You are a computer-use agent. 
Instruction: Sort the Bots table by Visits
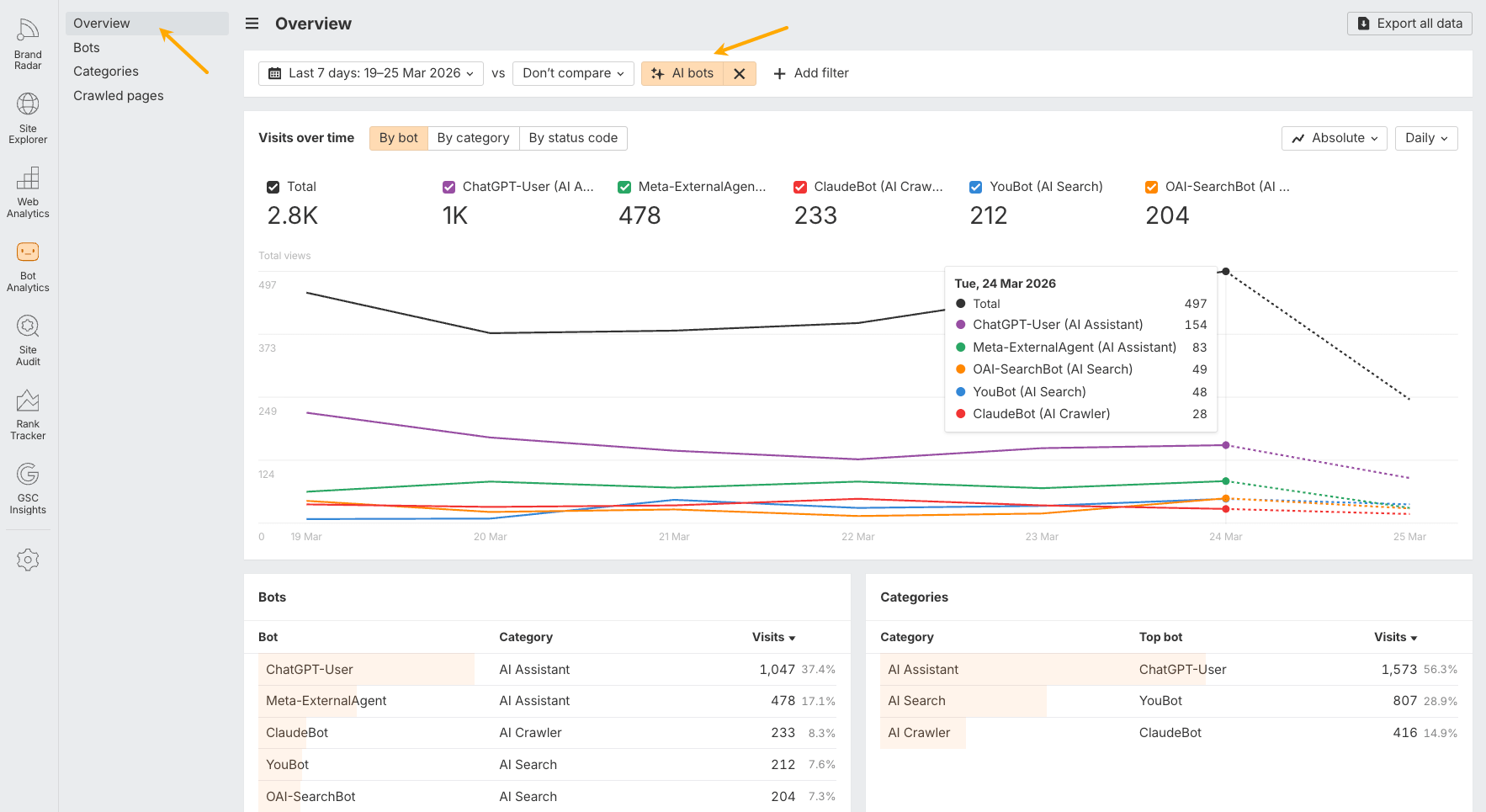pos(772,637)
